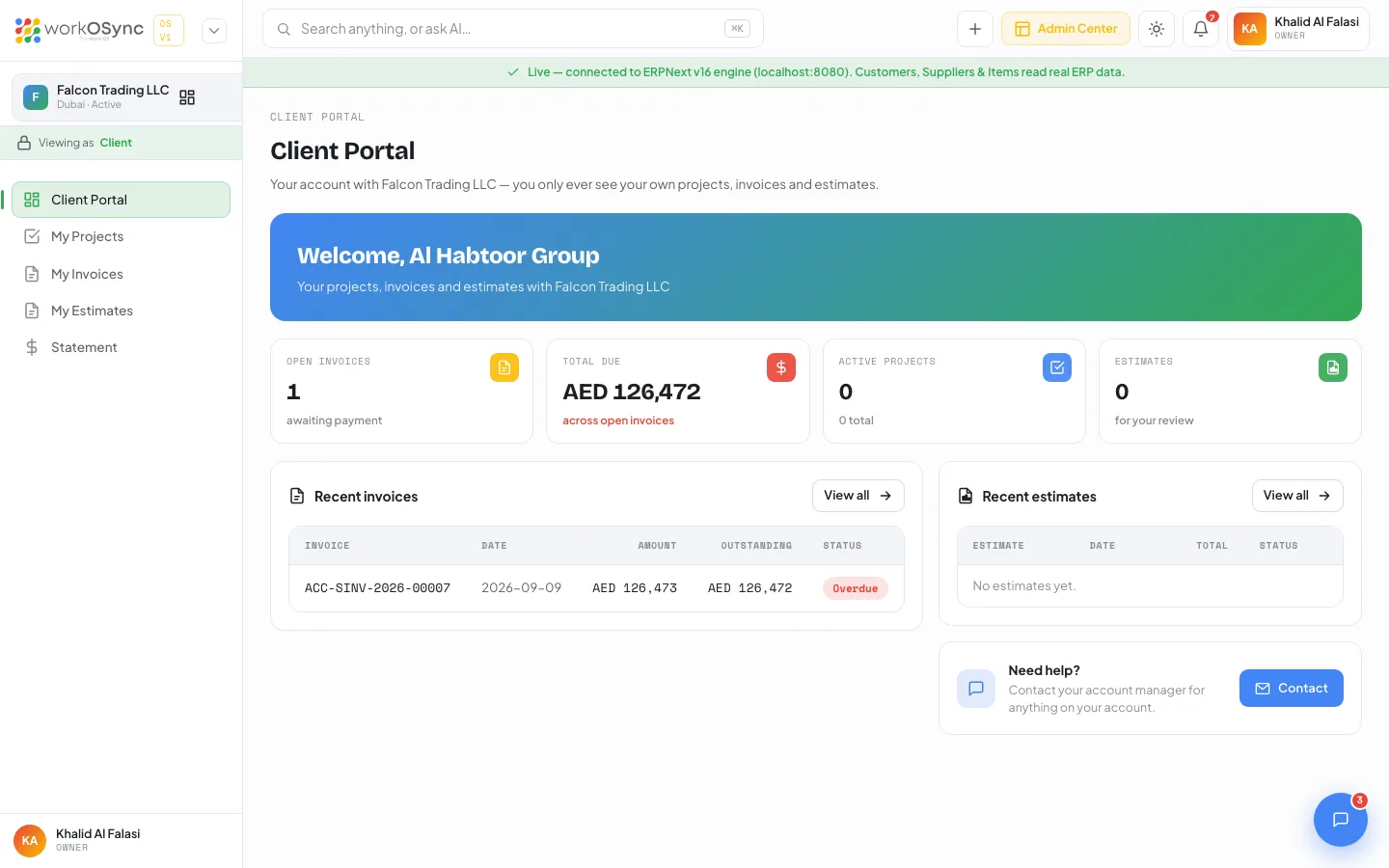Click the search magnifier icon

[284, 29]
